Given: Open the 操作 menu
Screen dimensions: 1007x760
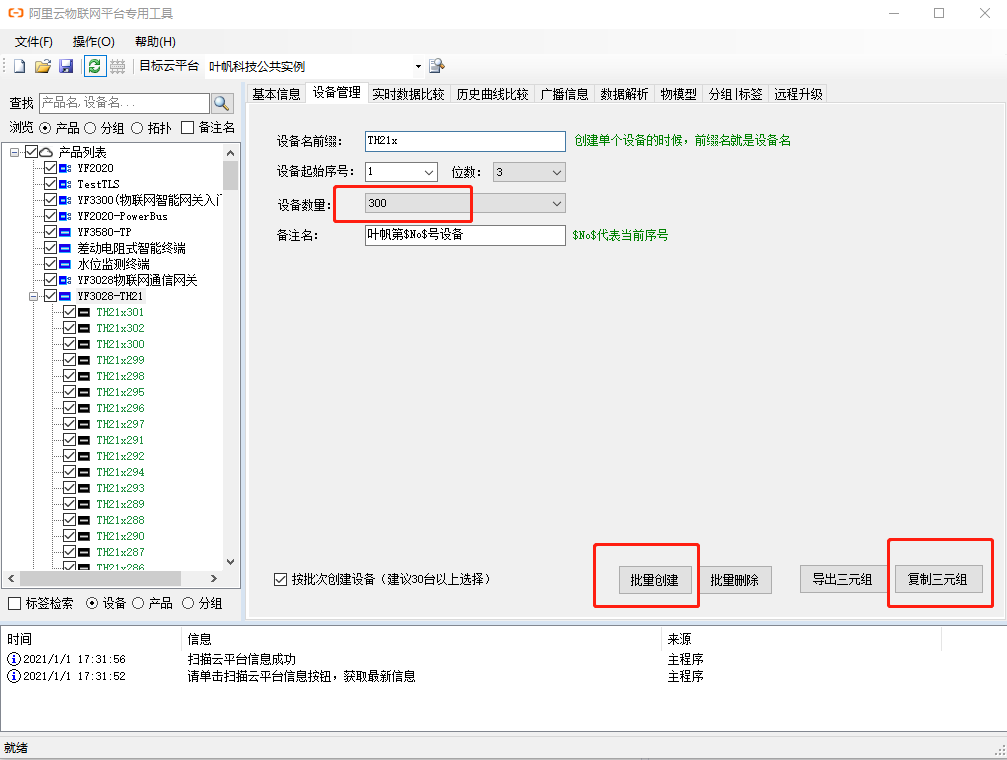Looking at the screenshot, I should (x=94, y=42).
